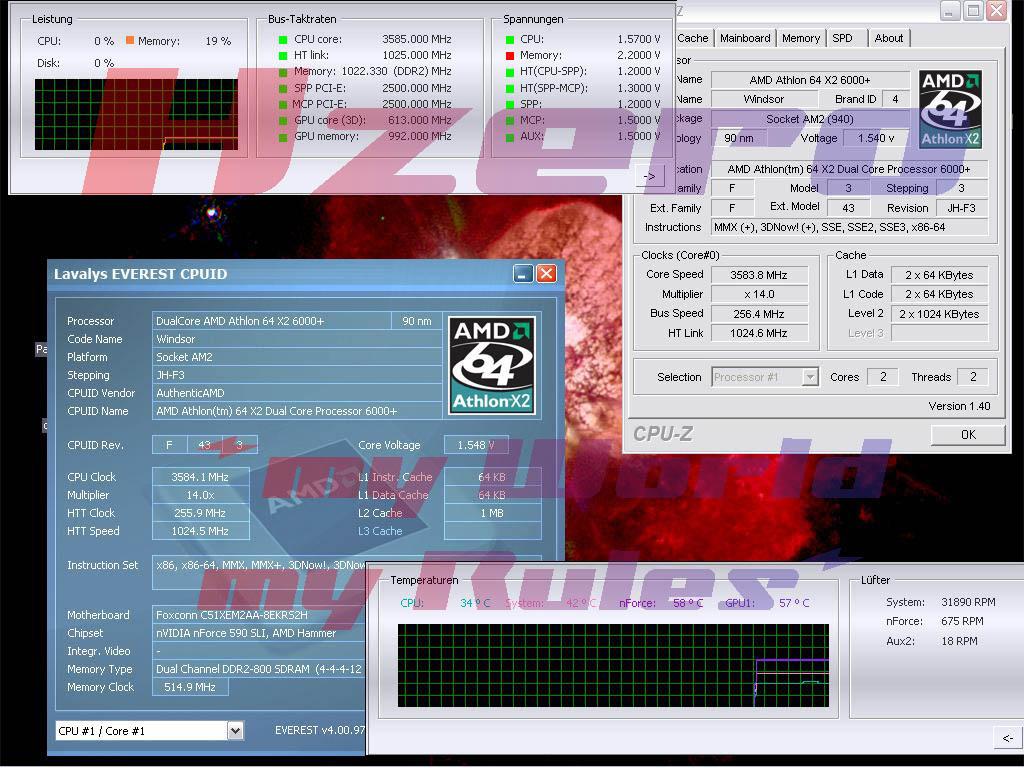Select the indicator next to GPU core (3D)
The width and height of the screenshot is (1024, 768).
coord(283,121)
